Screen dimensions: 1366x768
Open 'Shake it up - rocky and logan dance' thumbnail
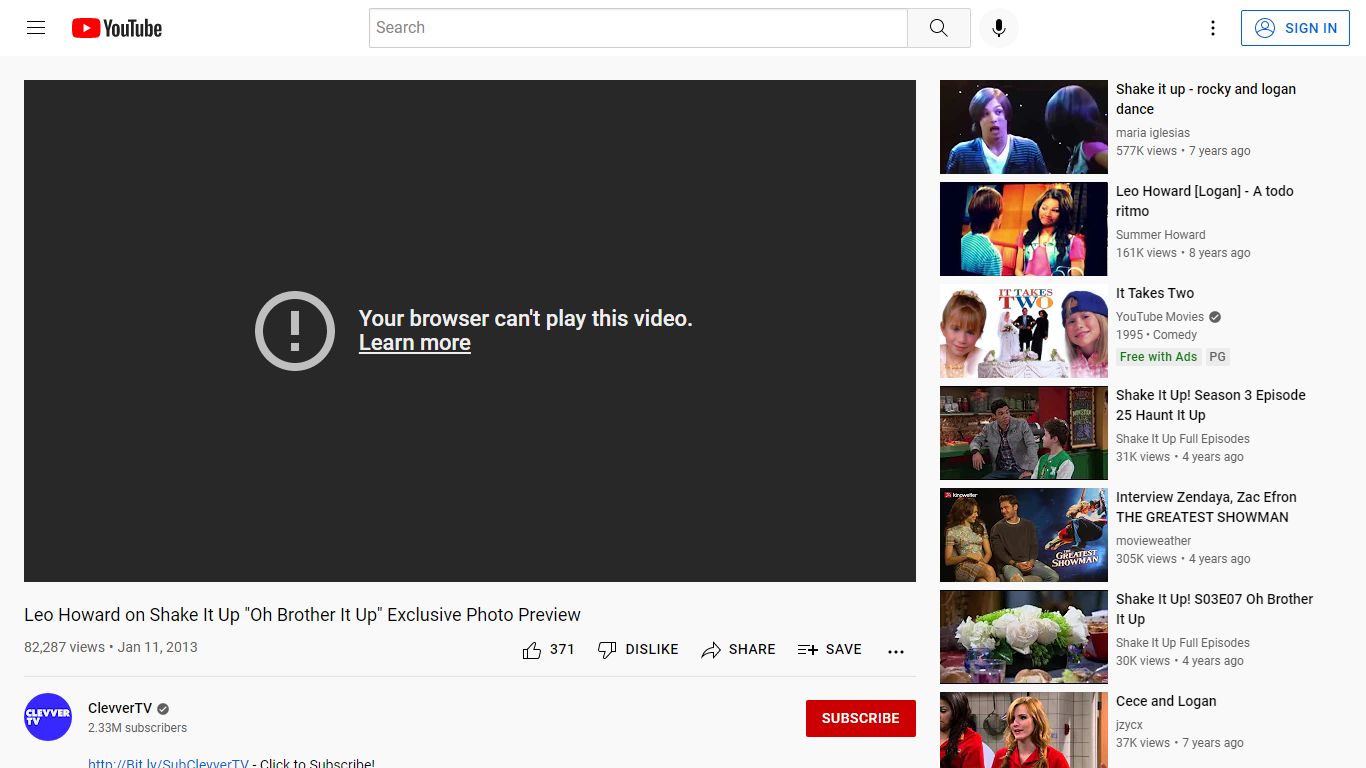pos(1024,127)
